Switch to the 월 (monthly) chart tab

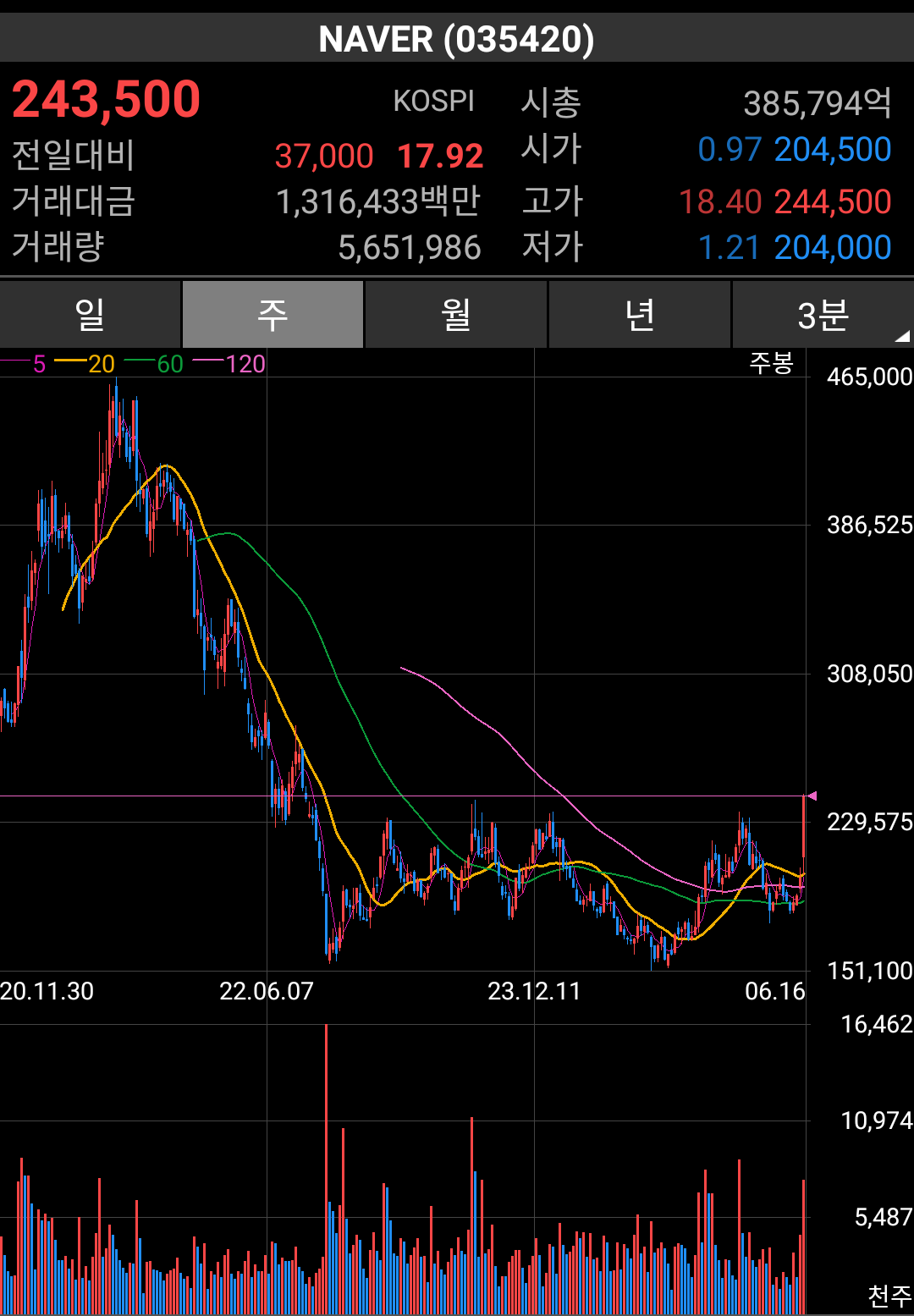[x=455, y=315]
